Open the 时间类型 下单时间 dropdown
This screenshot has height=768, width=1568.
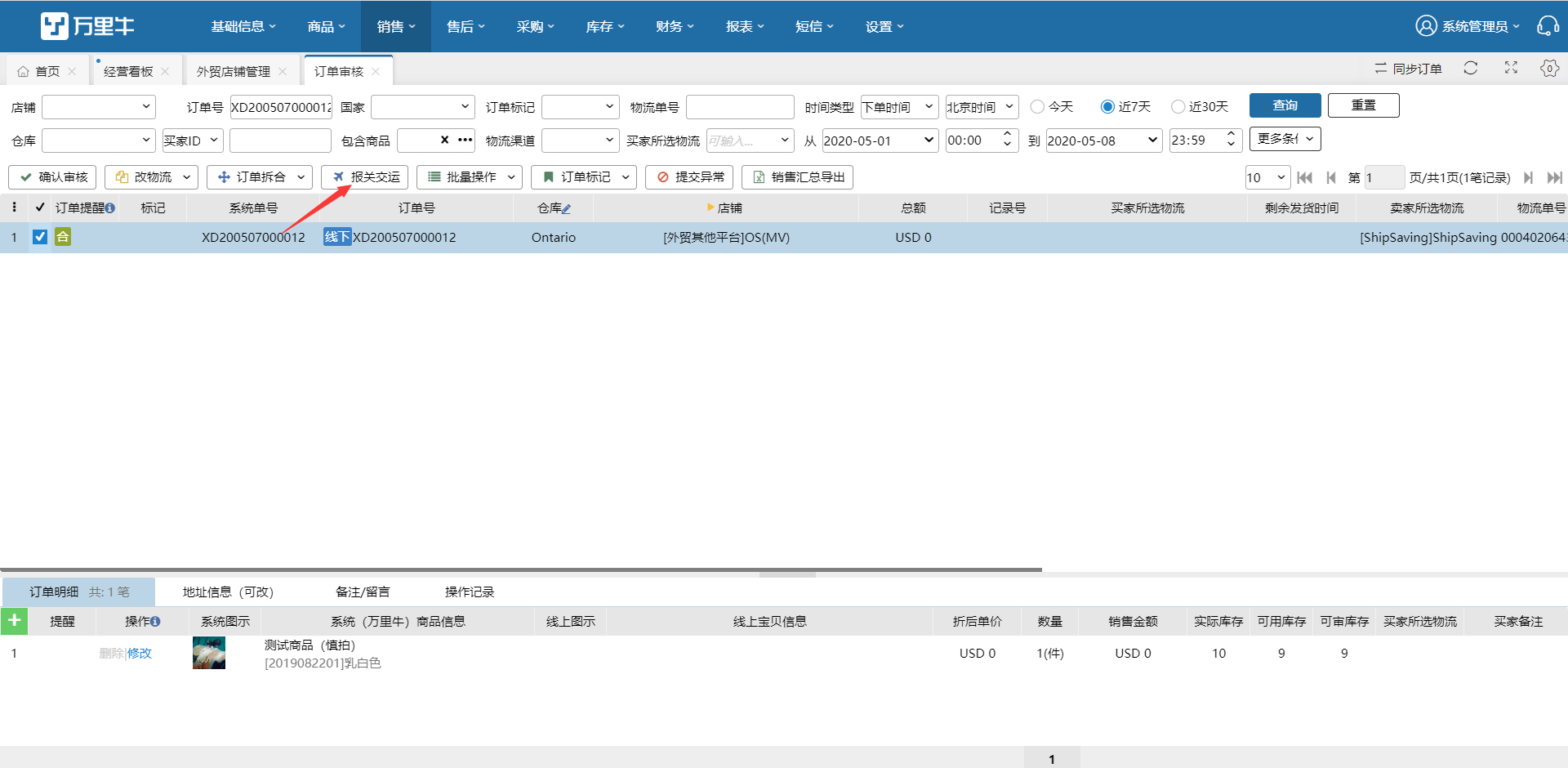(899, 107)
